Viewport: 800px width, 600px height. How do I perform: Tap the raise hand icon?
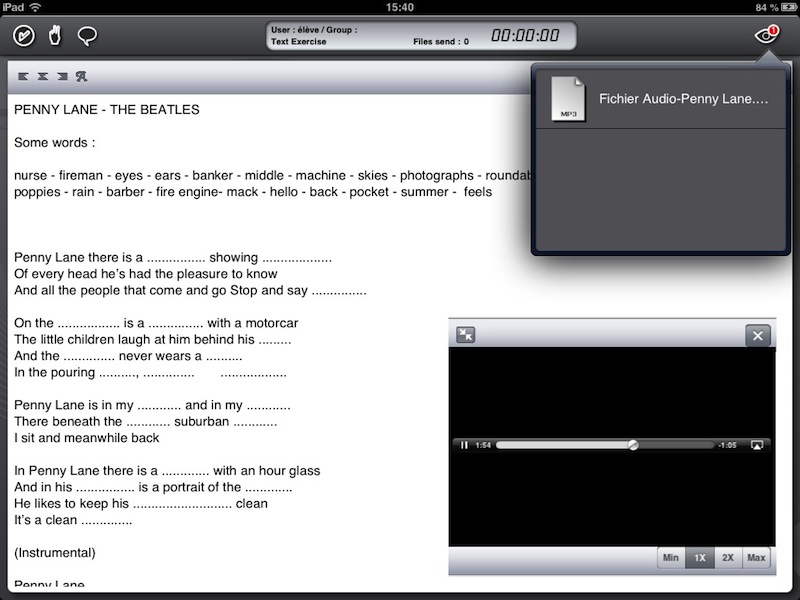click(55, 37)
